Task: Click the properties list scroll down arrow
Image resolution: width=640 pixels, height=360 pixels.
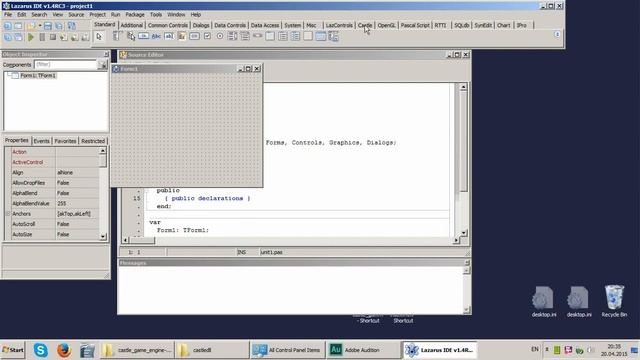Action: pos(103,236)
